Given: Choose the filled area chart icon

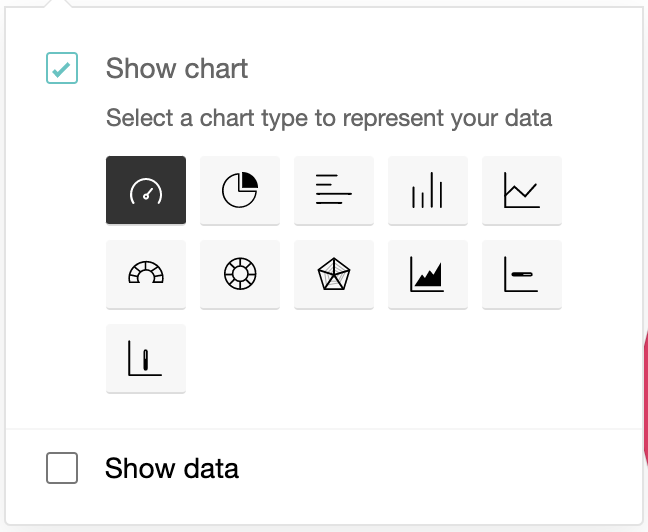Looking at the screenshot, I should [428, 274].
